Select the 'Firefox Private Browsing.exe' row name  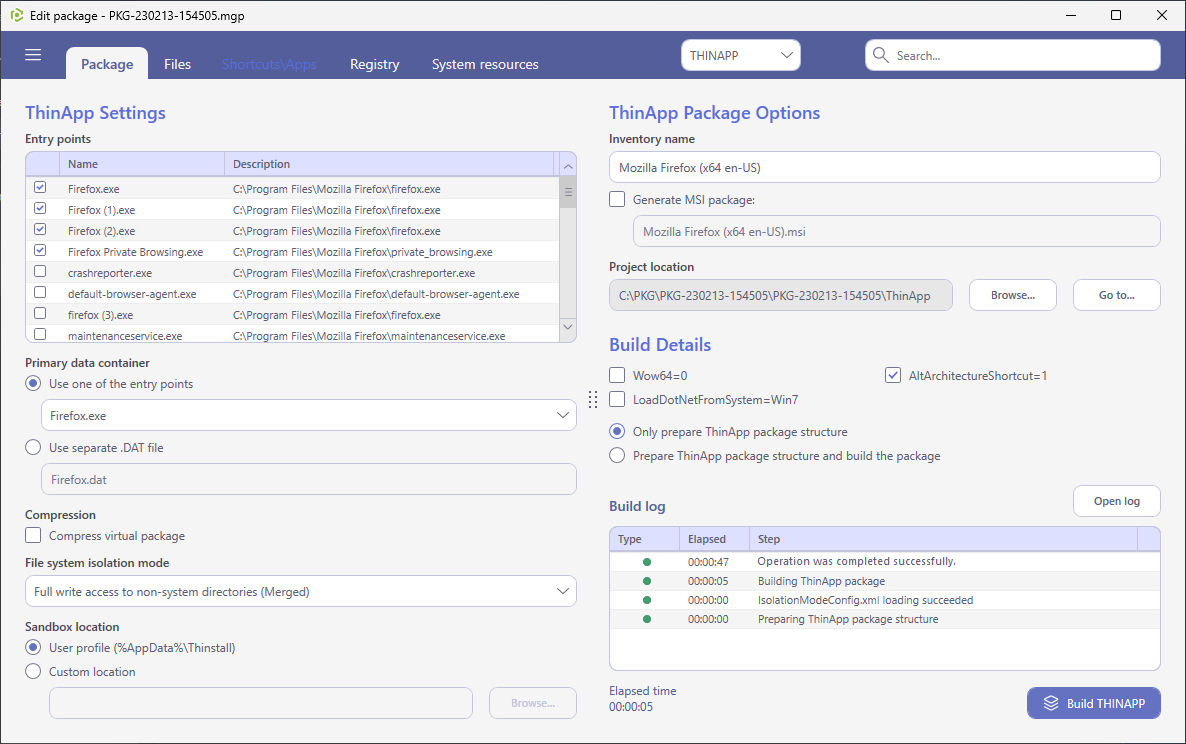pos(135,252)
